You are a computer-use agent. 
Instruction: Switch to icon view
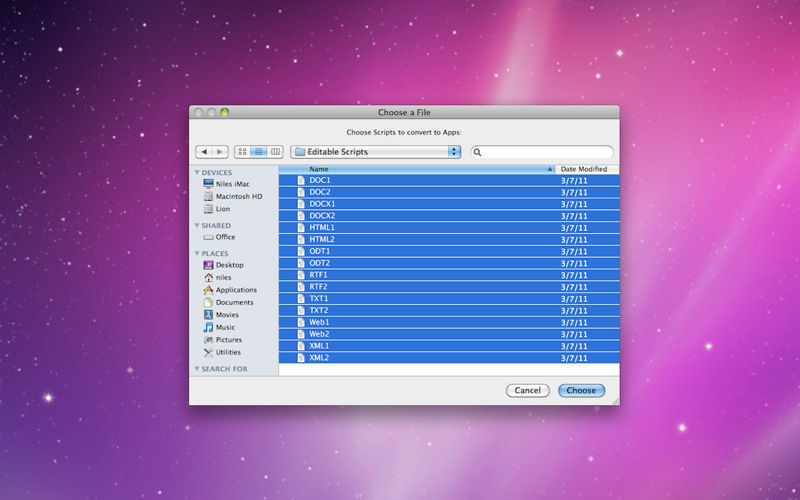(x=242, y=152)
